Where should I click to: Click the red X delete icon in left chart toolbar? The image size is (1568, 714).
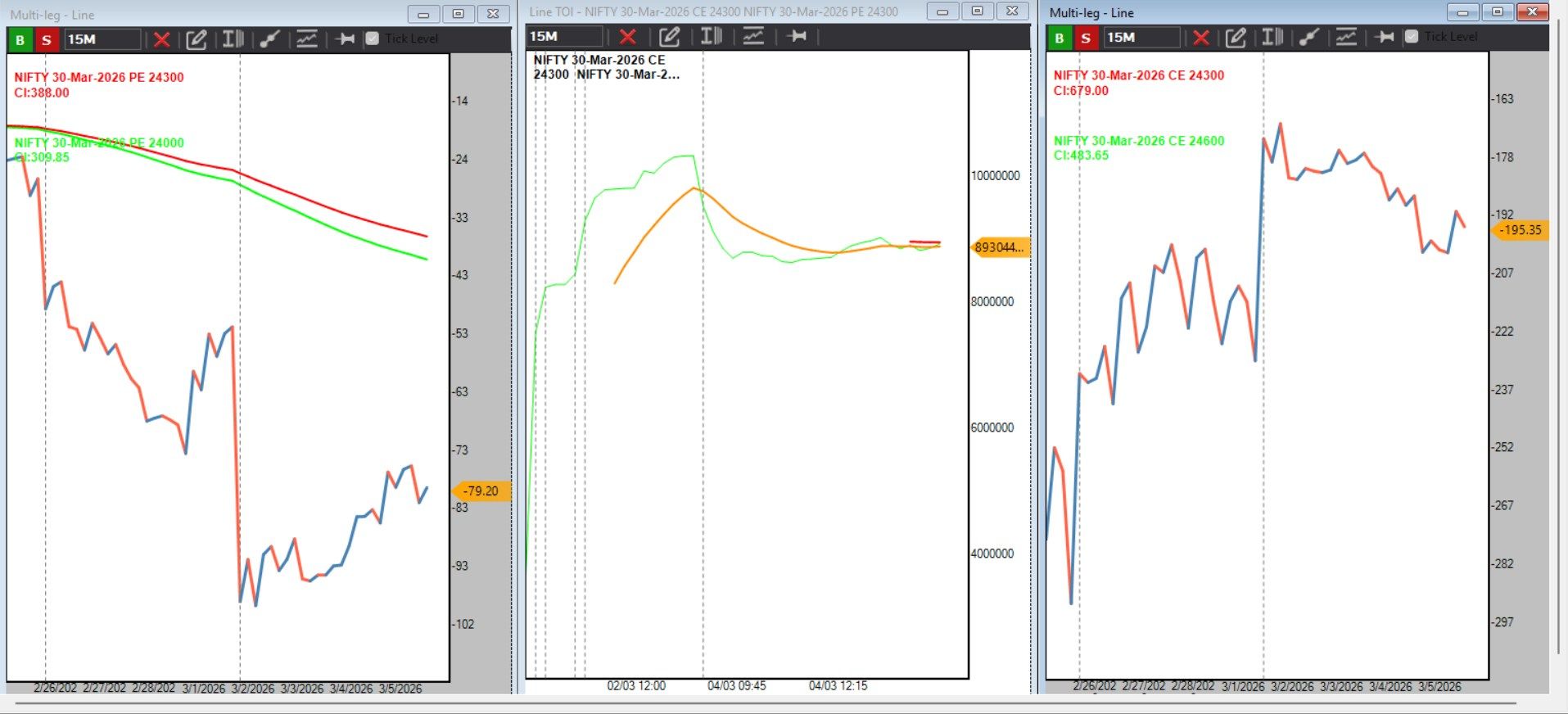pos(161,39)
